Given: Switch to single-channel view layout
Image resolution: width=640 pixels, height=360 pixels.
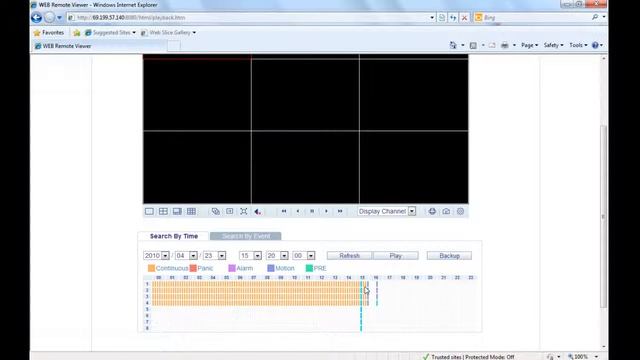Looking at the screenshot, I should tap(149, 211).
